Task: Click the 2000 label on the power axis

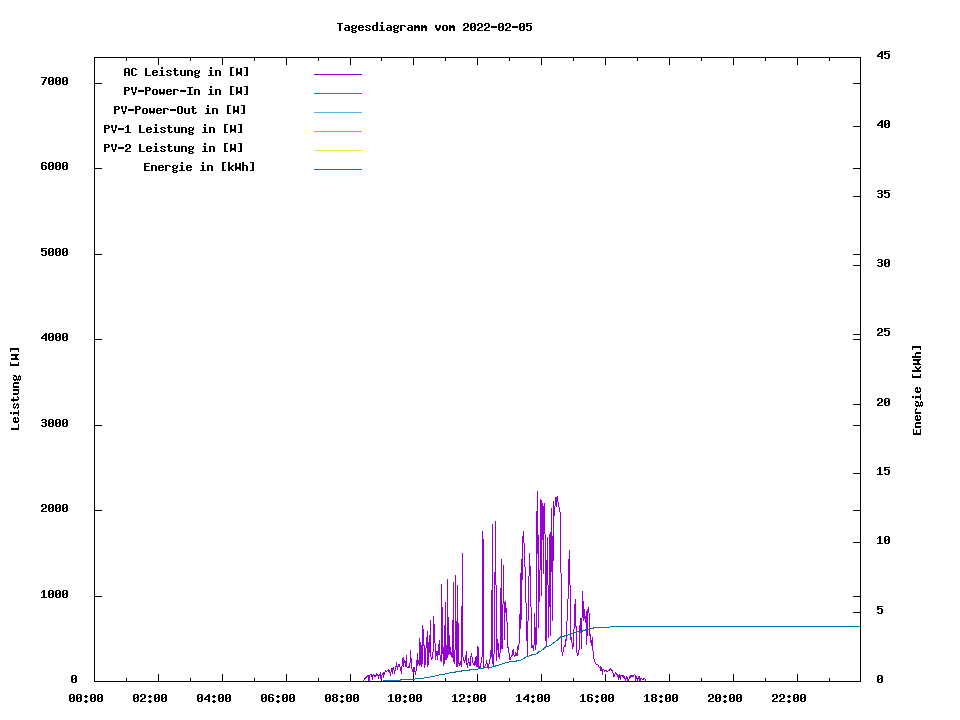Action: 54,509
